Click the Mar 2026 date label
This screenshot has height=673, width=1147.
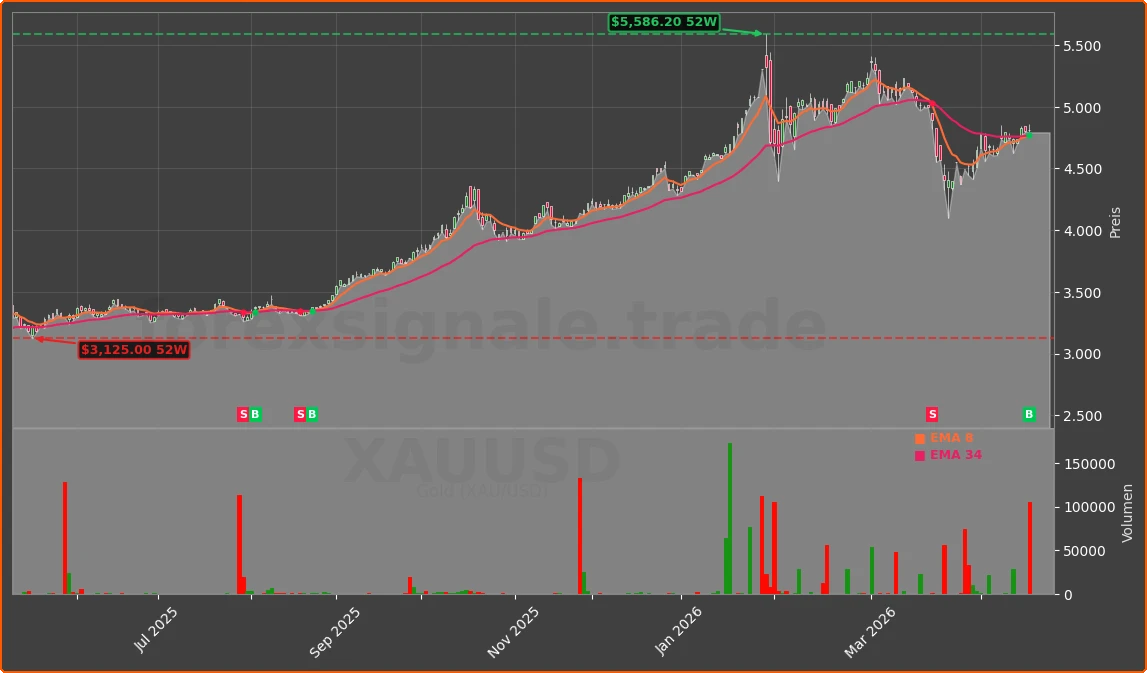(x=868, y=633)
